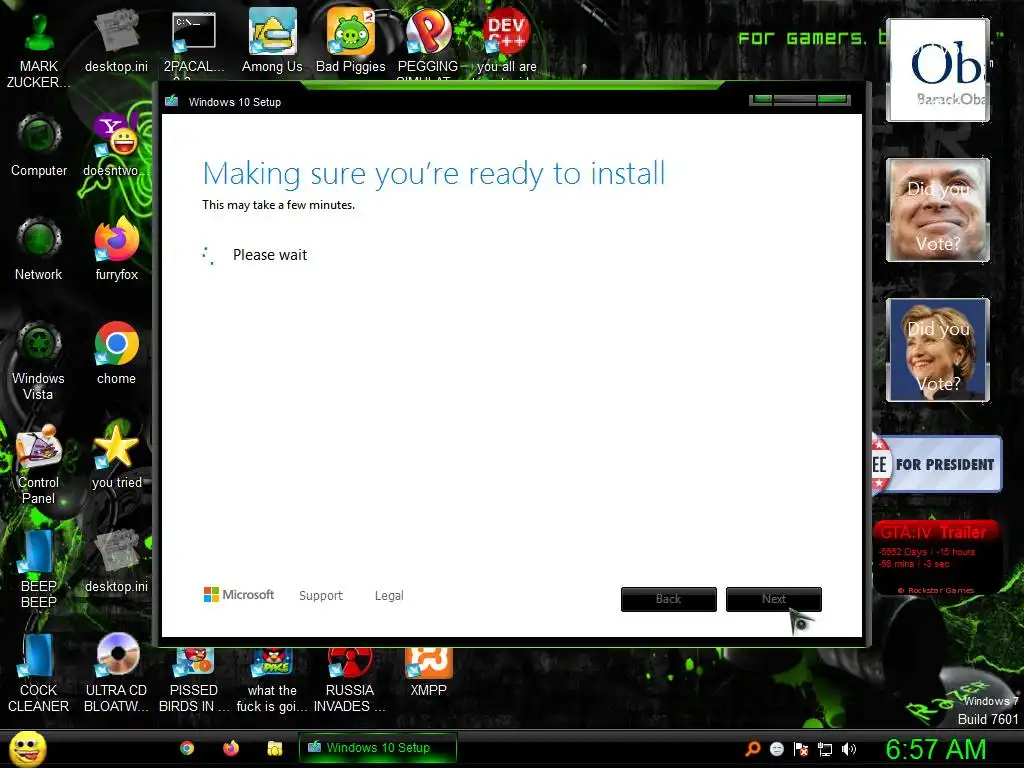Click the 'Please wait' text
The width and height of the screenshot is (1024, 768).
tap(270, 255)
